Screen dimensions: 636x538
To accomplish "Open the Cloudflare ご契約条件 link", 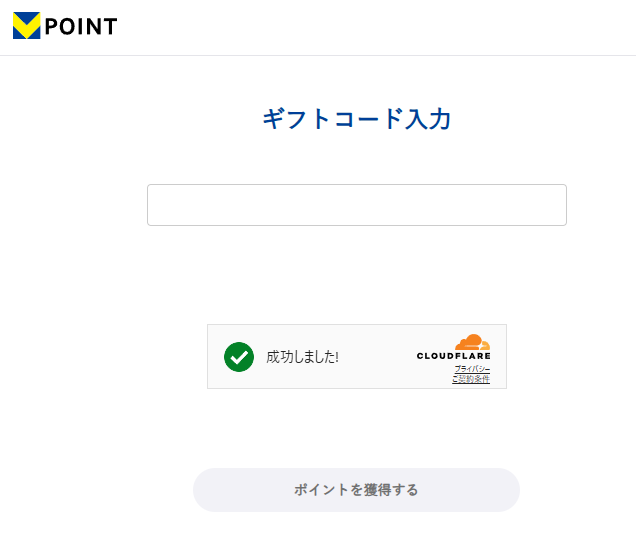I will point(471,379).
